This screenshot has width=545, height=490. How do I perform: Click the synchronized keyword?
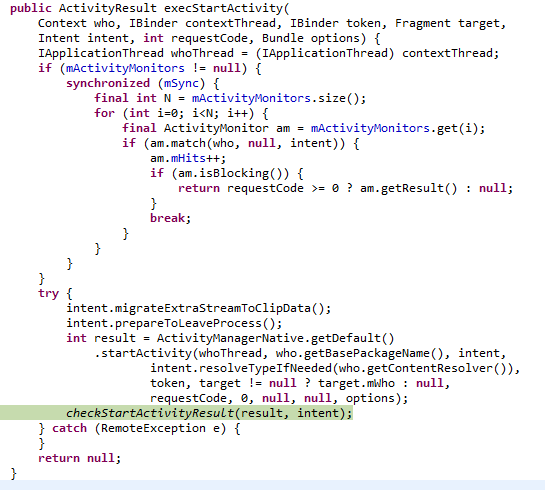(x=108, y=83)
